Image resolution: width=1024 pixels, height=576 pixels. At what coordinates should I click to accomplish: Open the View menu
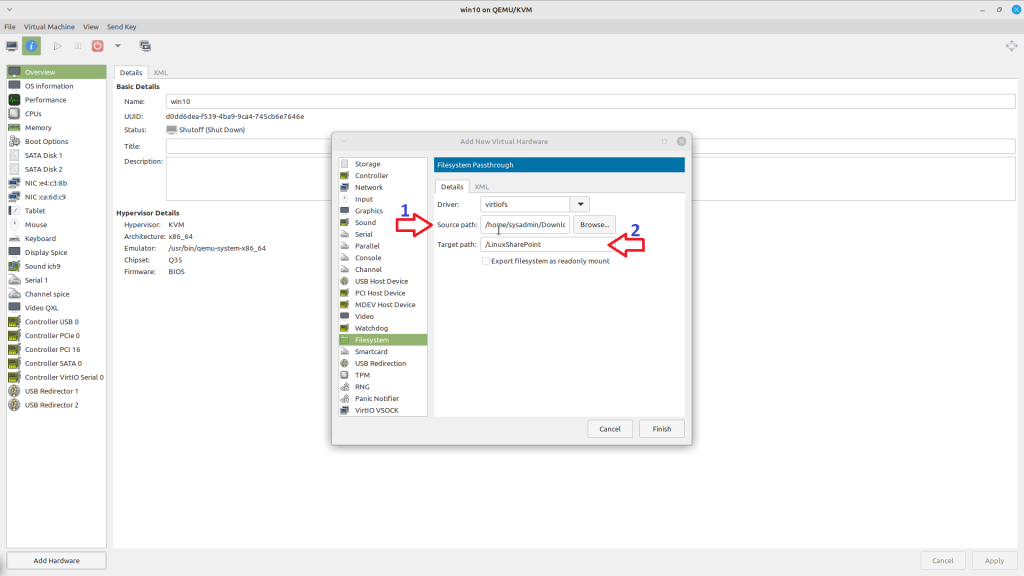point(91,27)
